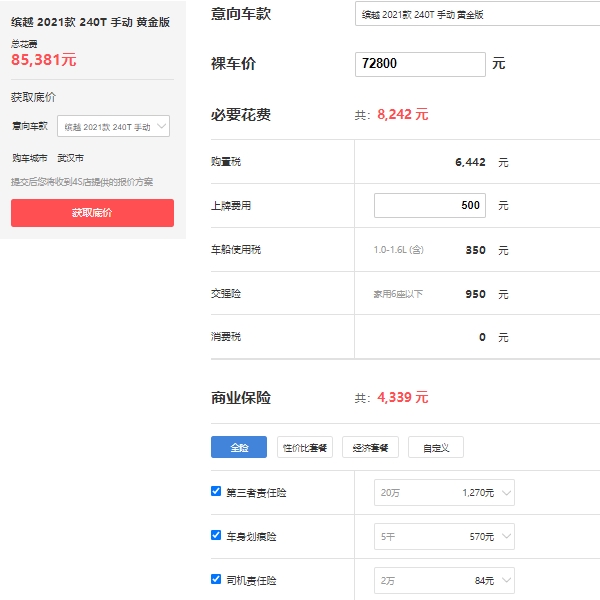
Task: Open the left panel 意向车款 dropdown
Action: coord(113,127)
